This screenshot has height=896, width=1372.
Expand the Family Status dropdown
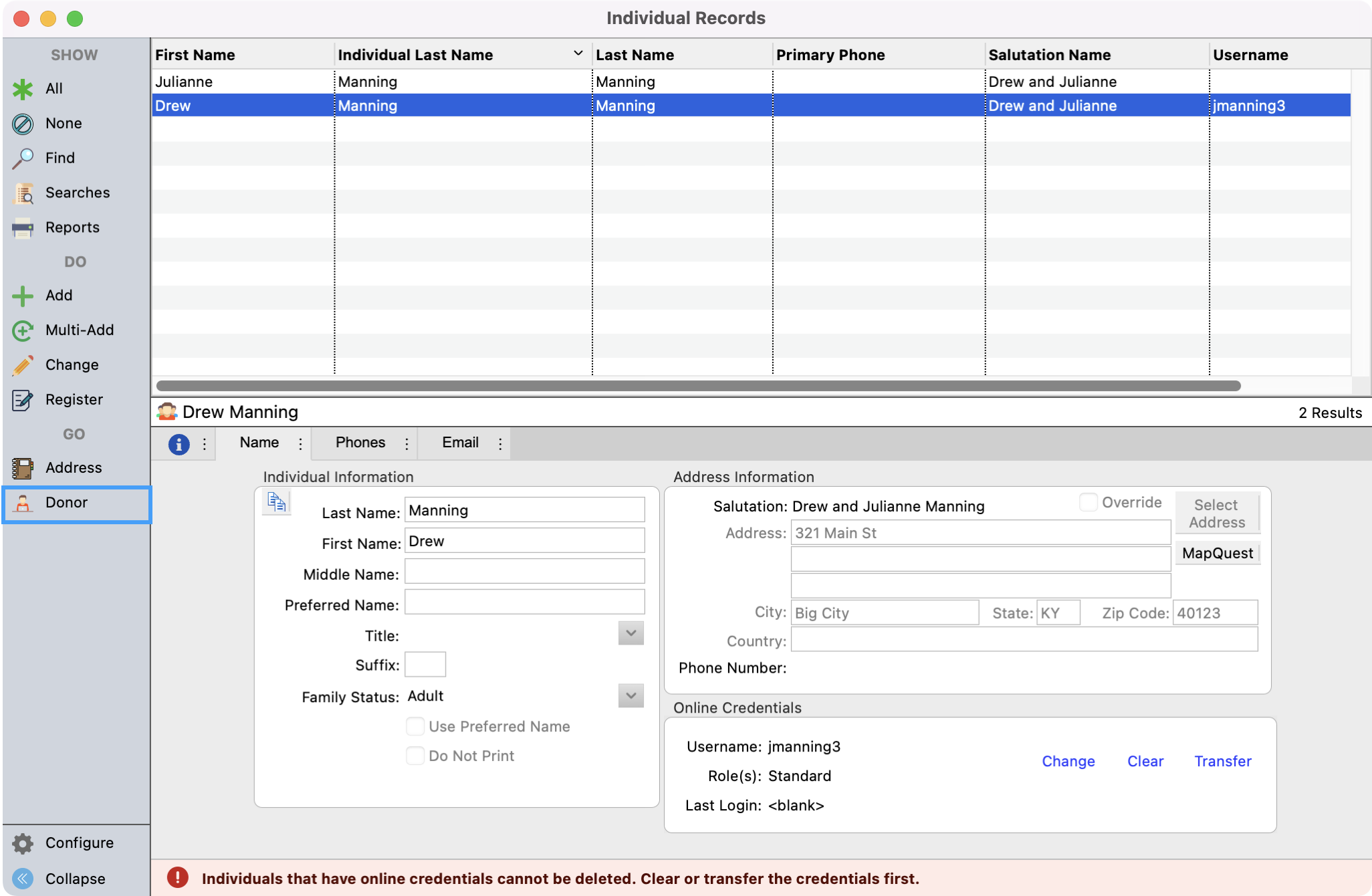[631, 696]
